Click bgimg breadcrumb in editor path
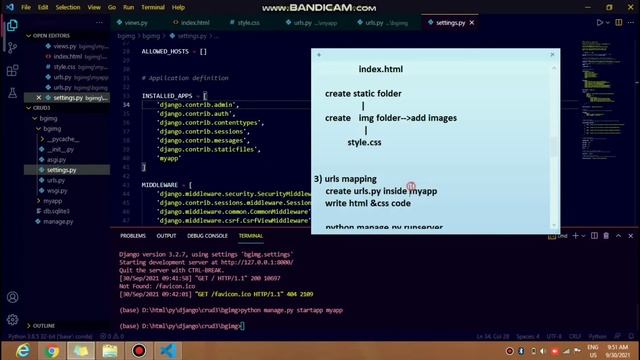Viewport: 640px width, 360px height. [126, 36]
